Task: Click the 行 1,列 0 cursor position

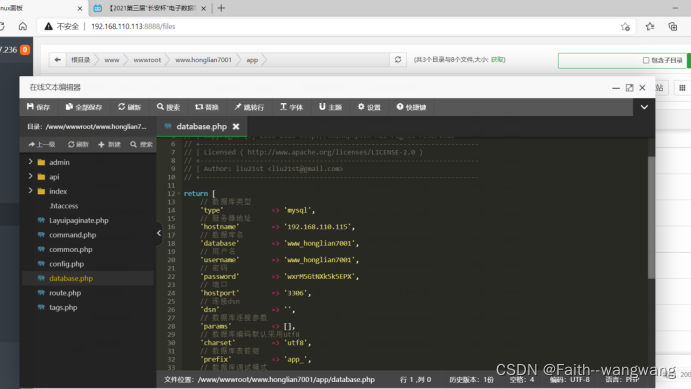Action: (415, 379)
